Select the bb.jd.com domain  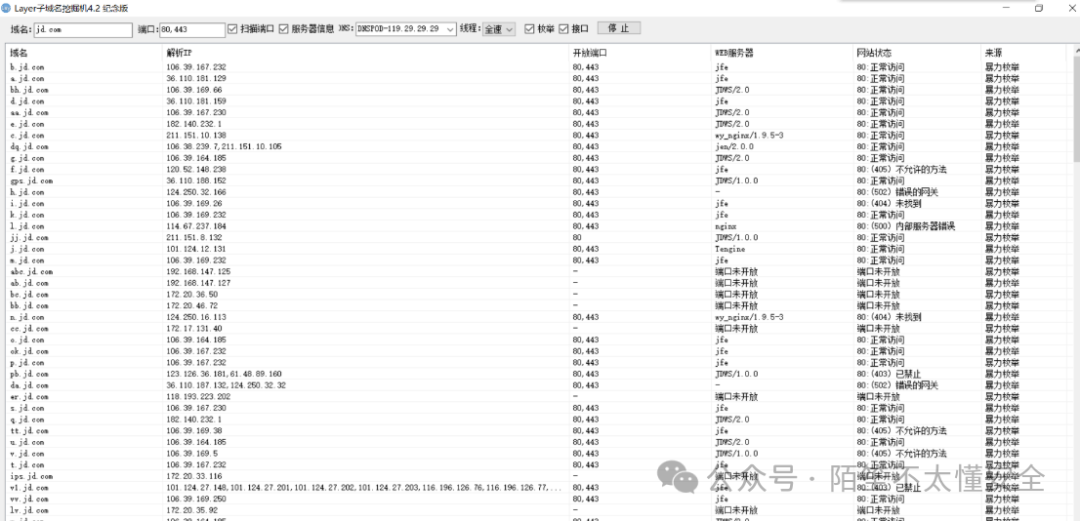tap(29, 305)
